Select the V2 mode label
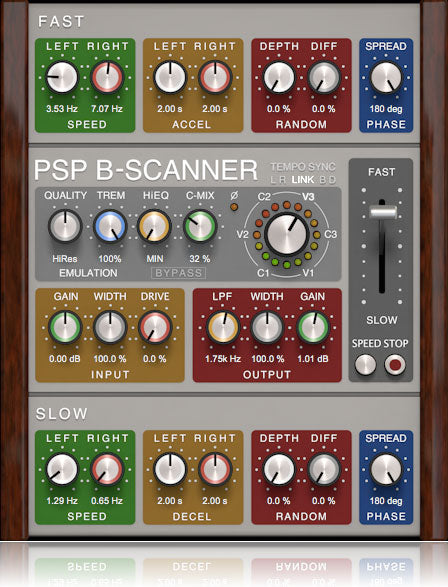 [243, 235]
